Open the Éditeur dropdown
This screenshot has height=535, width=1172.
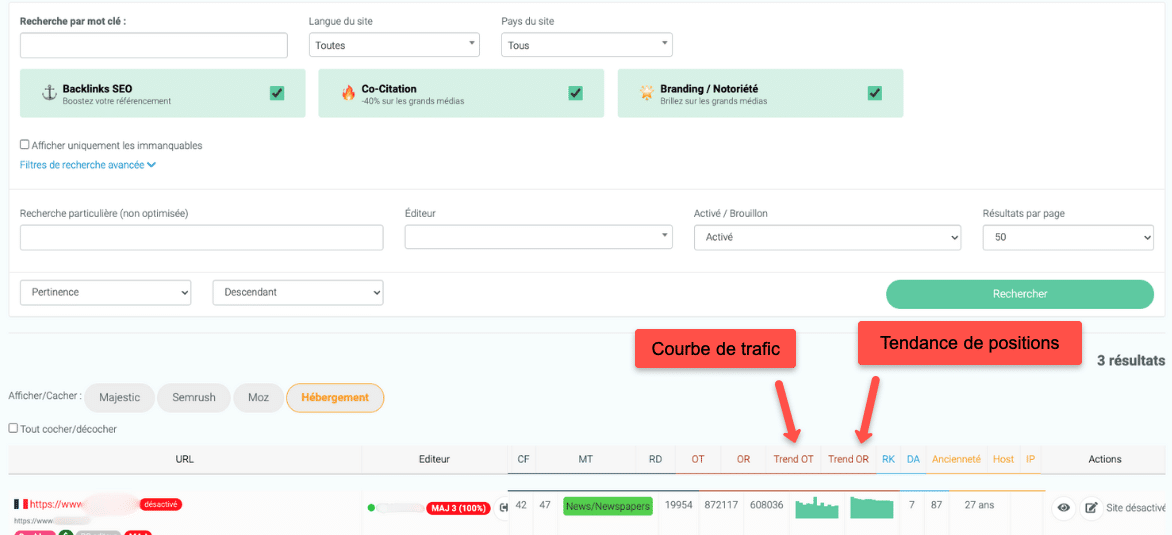pyautogui.click(x=539, y=237)
